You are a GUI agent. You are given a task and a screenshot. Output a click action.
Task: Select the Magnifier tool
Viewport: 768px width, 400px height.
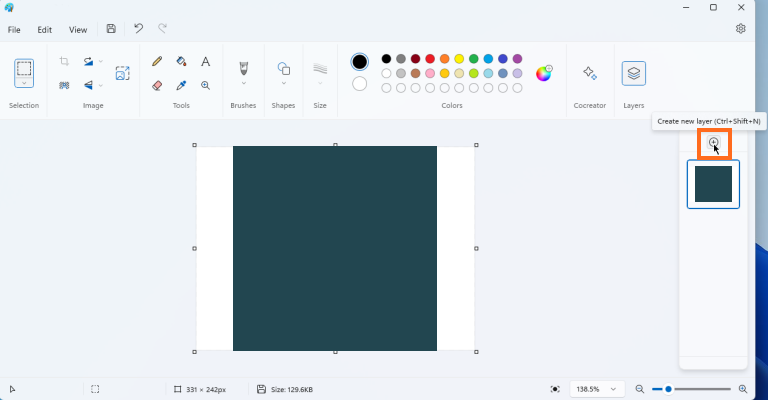pos(206,85)
